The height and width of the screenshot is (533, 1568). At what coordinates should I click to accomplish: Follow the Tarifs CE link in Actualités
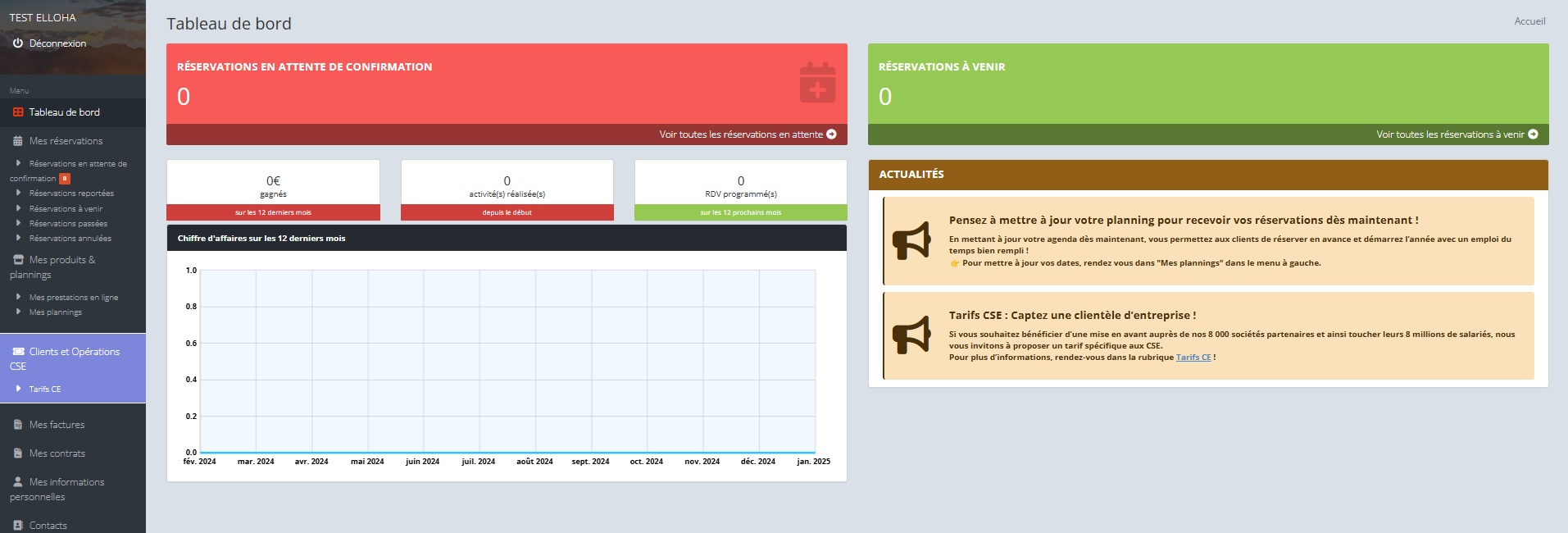pyautogui.click(x=1193, y=358)
